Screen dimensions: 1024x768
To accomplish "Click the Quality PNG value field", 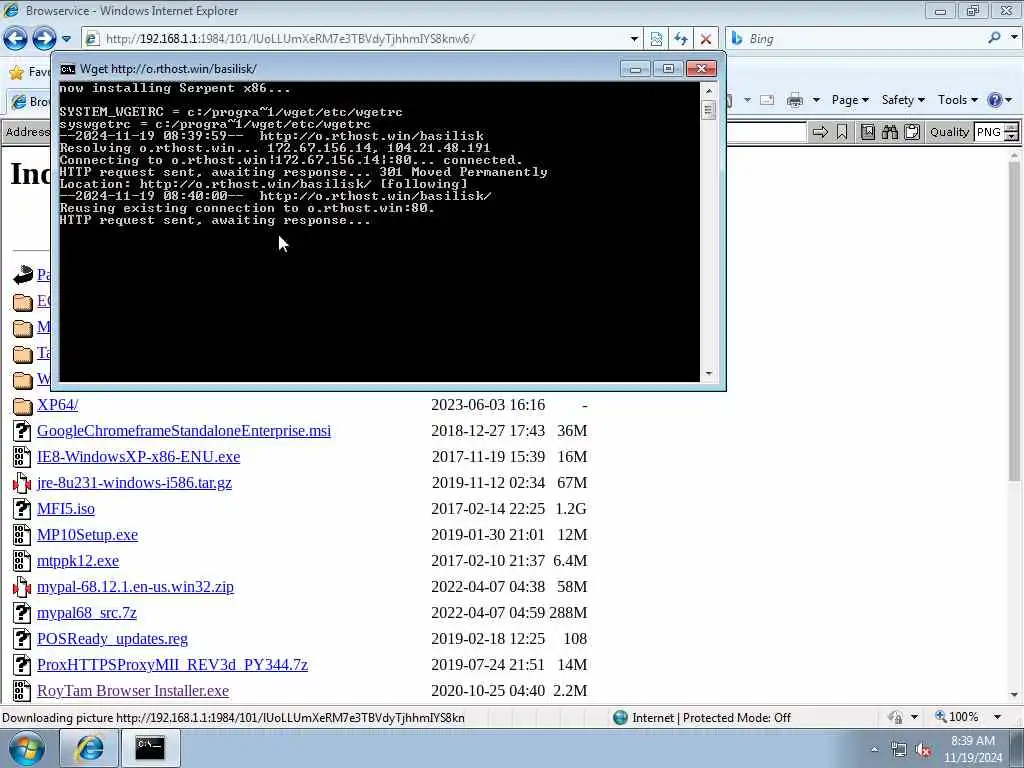I will [989, 132].
